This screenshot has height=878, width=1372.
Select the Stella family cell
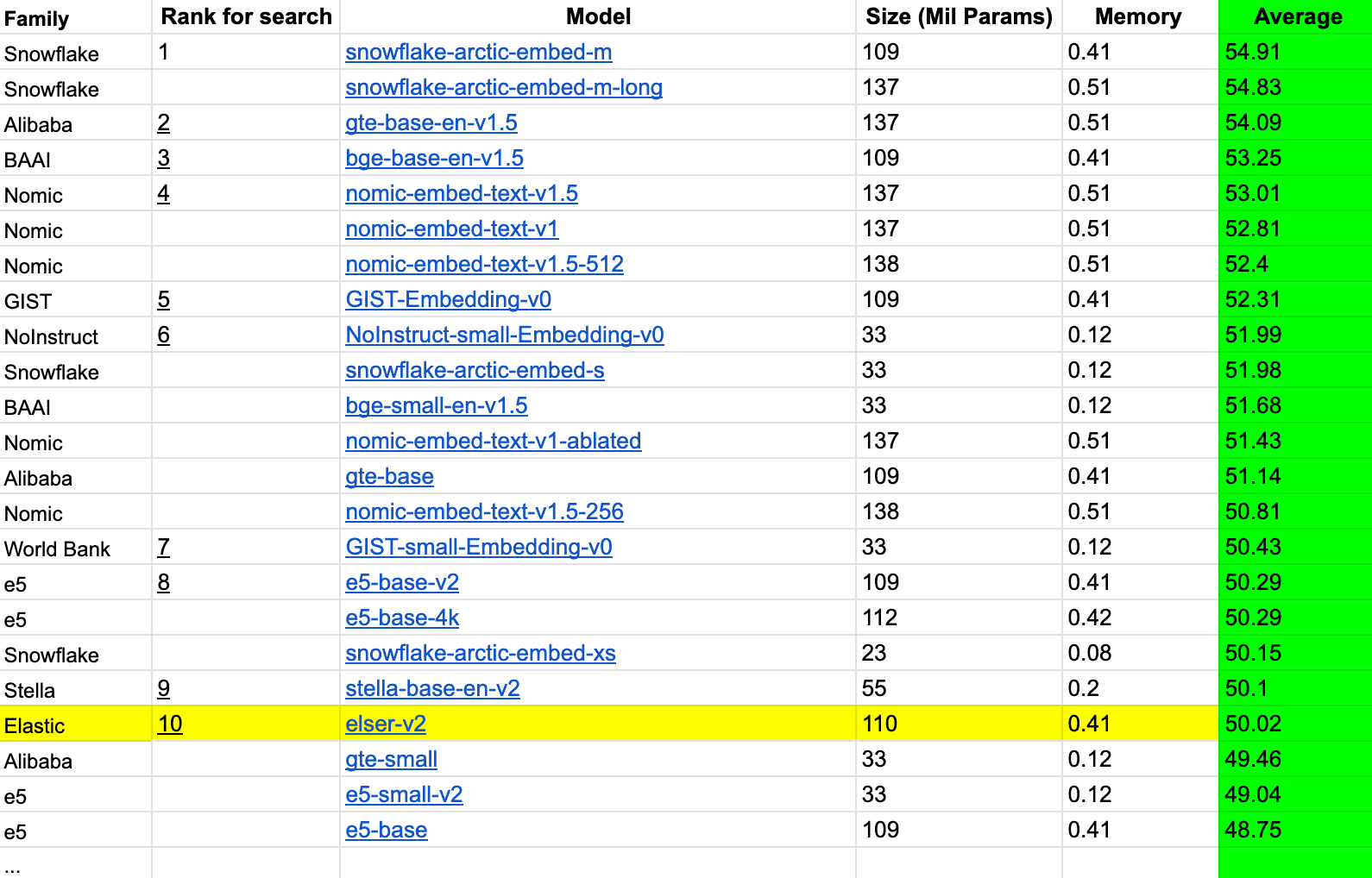(x=76, y=689)
